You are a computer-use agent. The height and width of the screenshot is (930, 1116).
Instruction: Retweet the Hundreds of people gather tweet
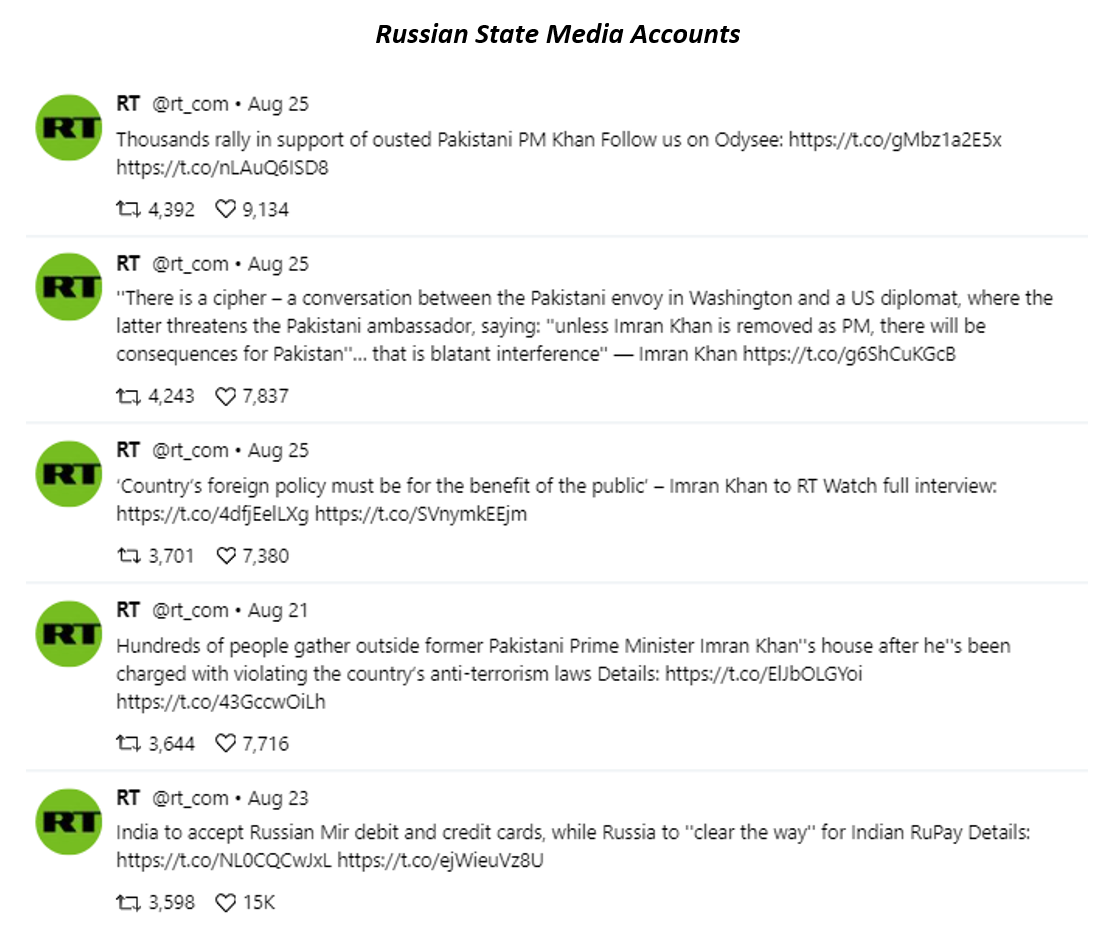[128, 744]
